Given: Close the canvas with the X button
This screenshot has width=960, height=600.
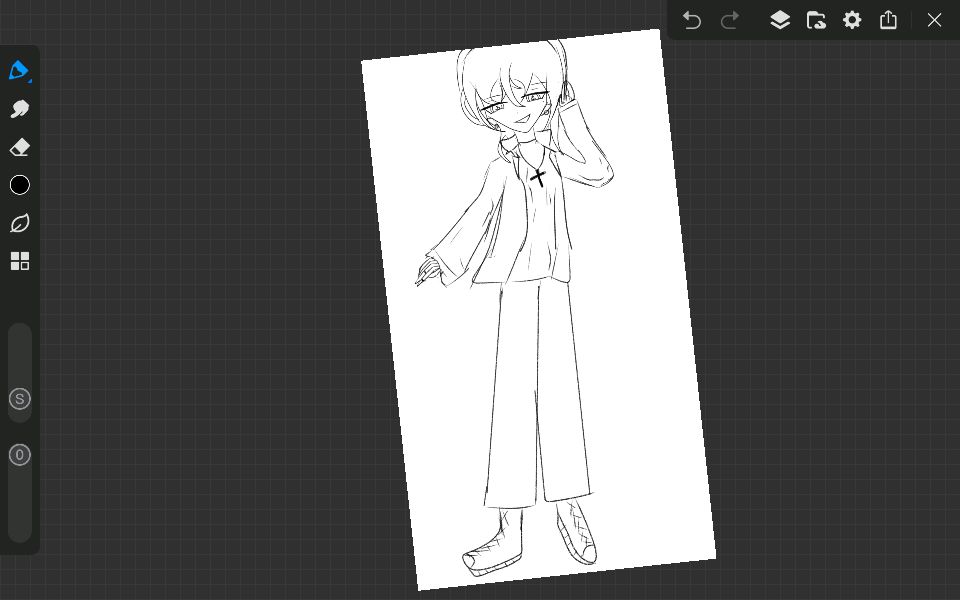Looking at the screenshot, I should (x=934, y=20).
